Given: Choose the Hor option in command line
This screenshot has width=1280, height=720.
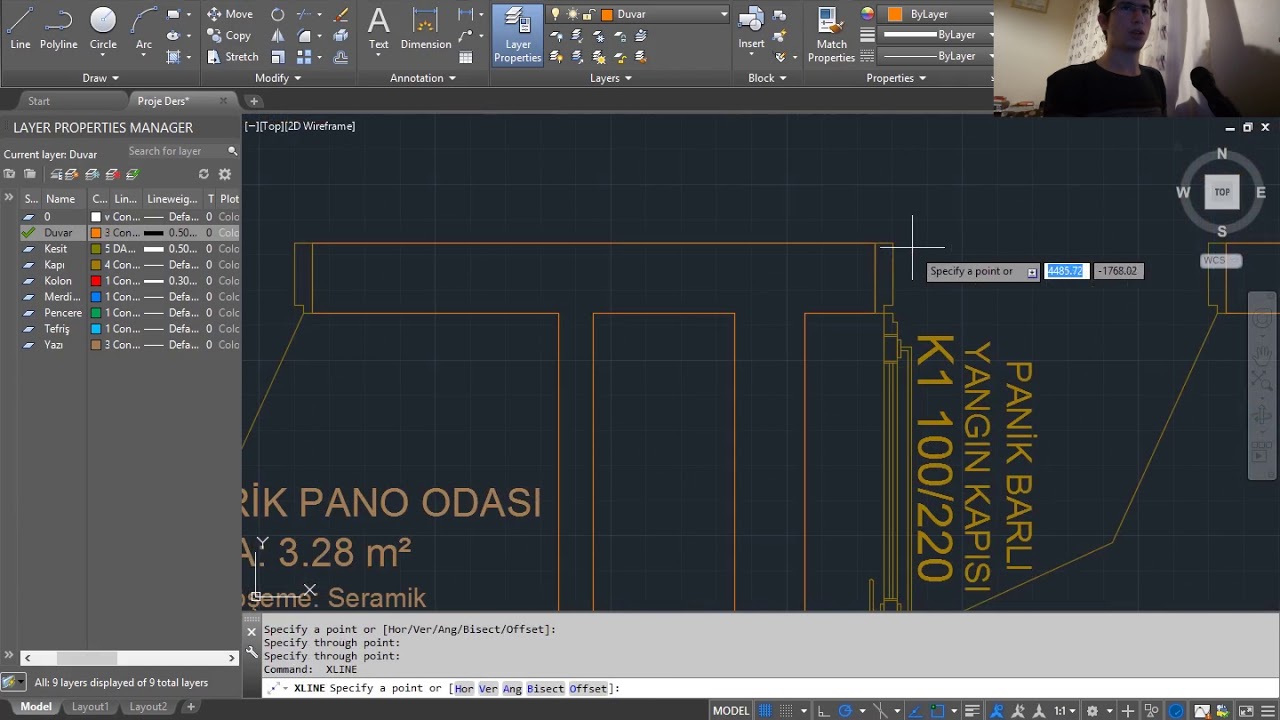Looking at the screenshot, I should 464,689.
